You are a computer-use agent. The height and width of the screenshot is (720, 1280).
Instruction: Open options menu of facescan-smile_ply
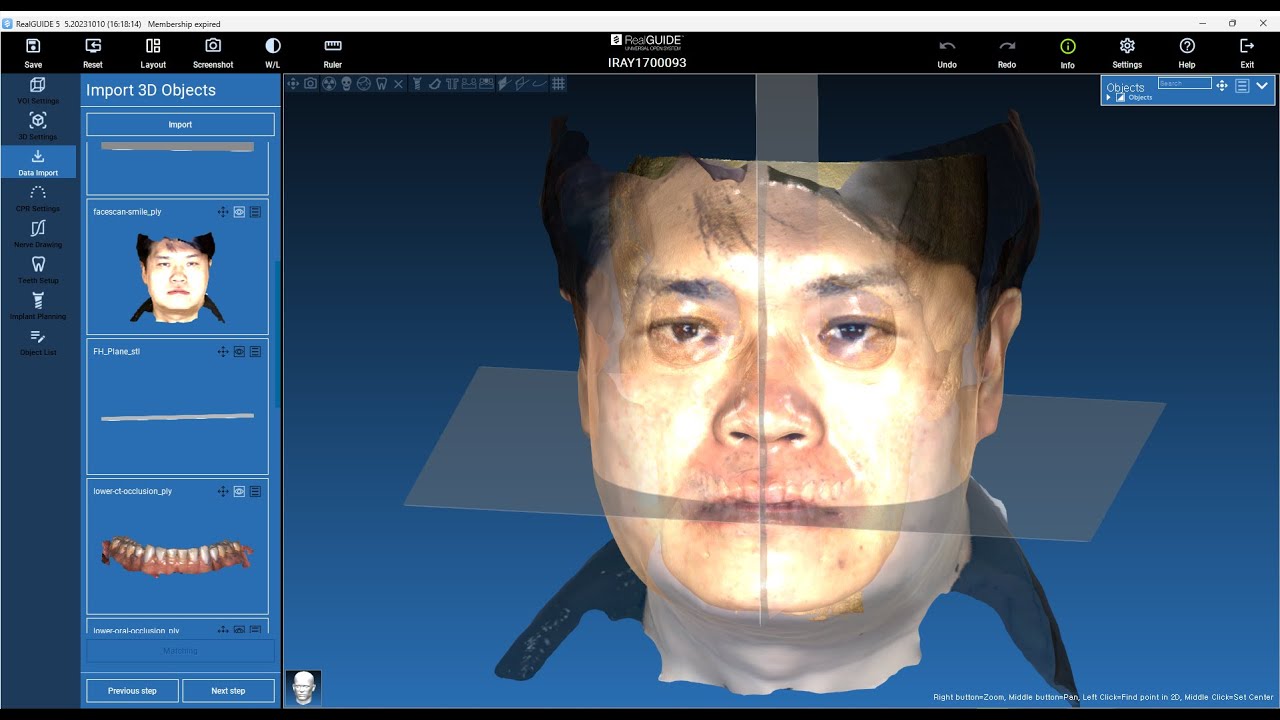(255, 212)
